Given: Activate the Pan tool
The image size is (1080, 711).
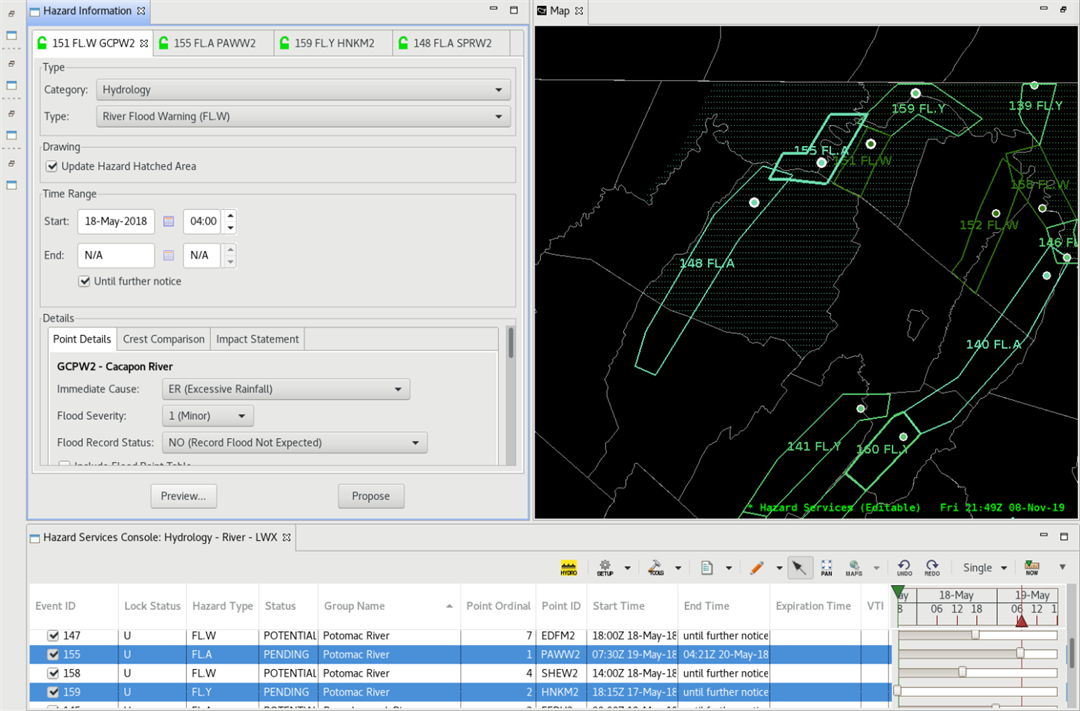Looking at the screenshot, I should [x=827, y=568].
